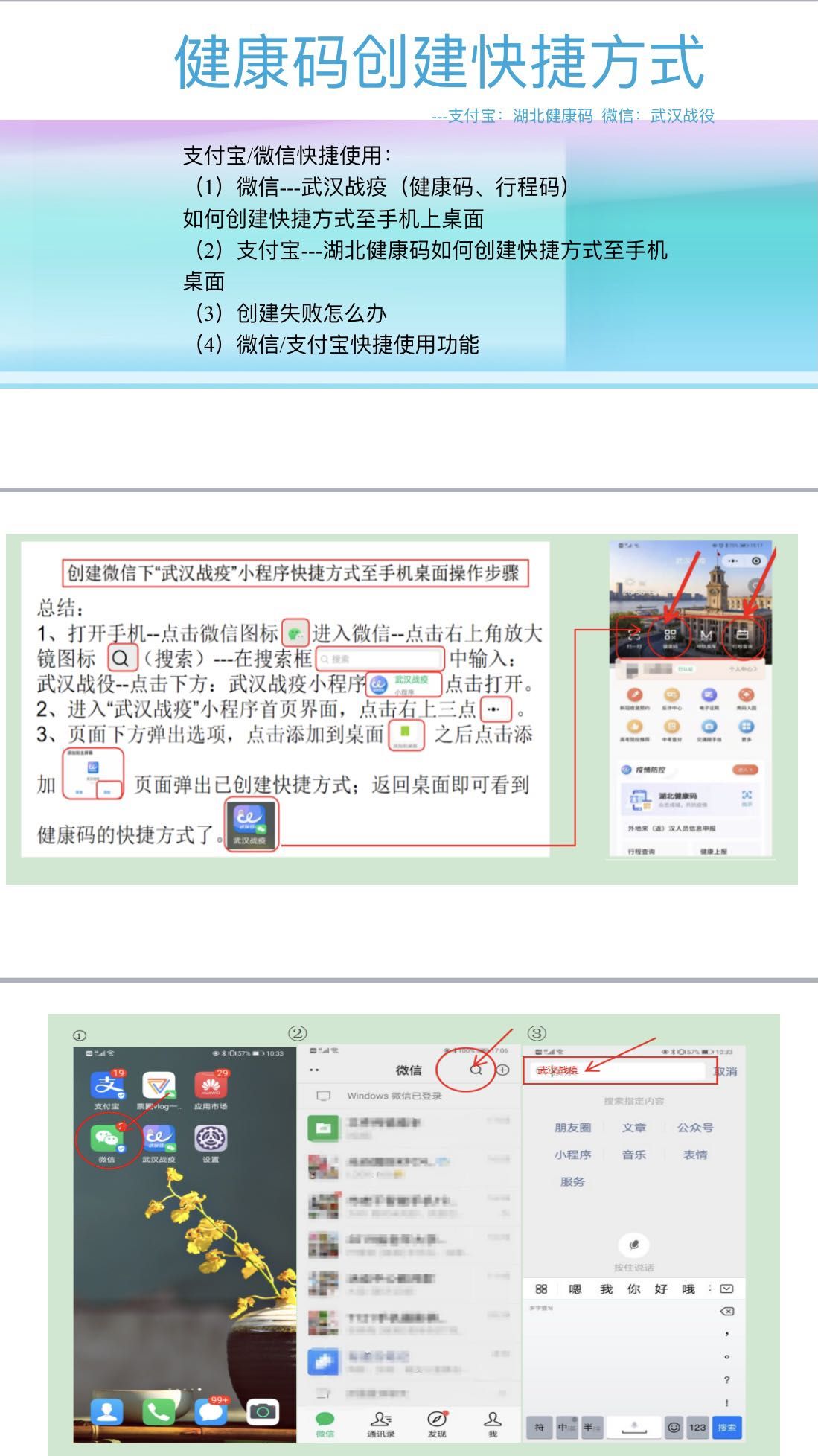Tap the orange 进入 button beside 疫情防控
Screen dimensions: 818x1456
[745, 770]
